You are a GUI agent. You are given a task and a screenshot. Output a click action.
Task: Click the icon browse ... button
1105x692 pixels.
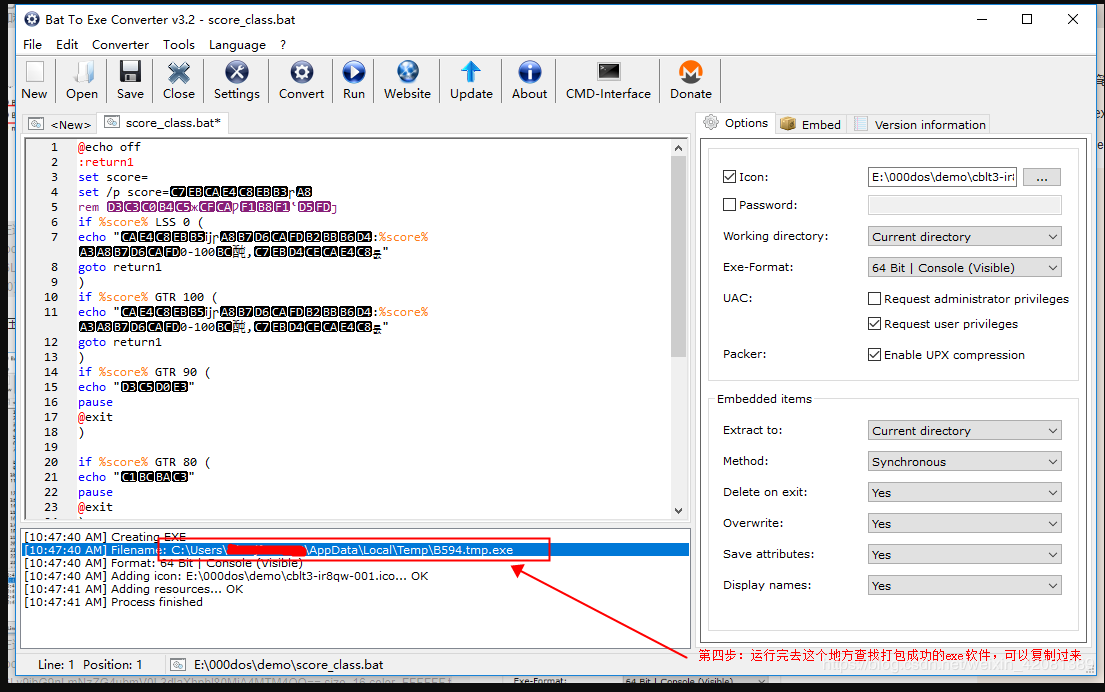(x=1042, y=177)
